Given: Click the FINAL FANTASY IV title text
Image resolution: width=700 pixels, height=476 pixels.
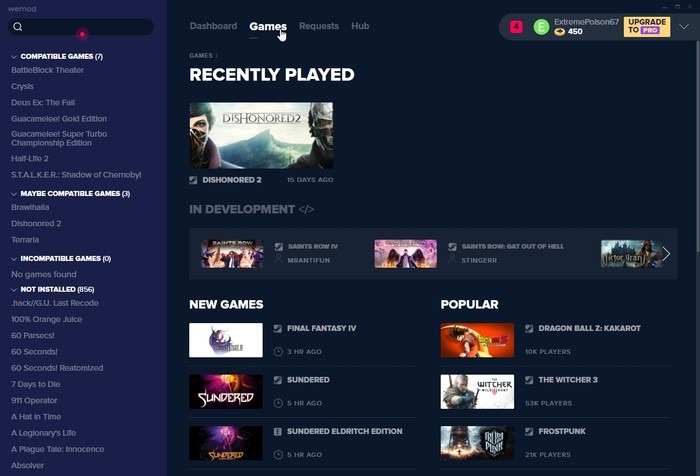Looking at the screenshot, I should pyautogui.click(x=321, y=328).
